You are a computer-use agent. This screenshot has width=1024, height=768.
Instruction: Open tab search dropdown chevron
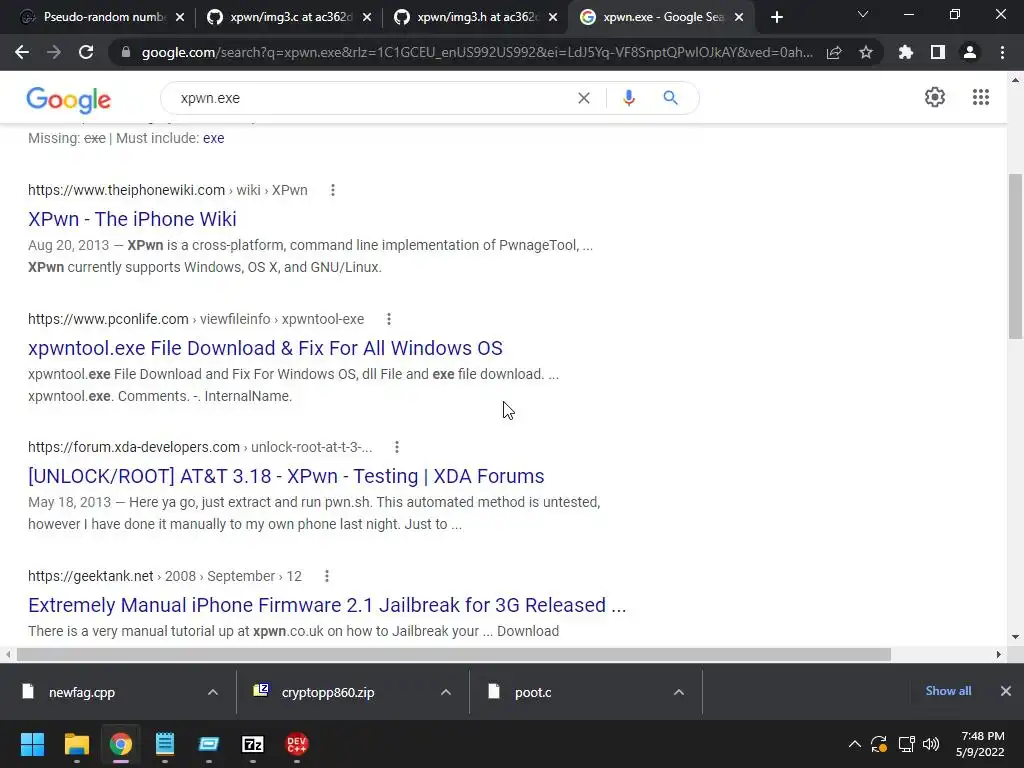click(863, 14)
